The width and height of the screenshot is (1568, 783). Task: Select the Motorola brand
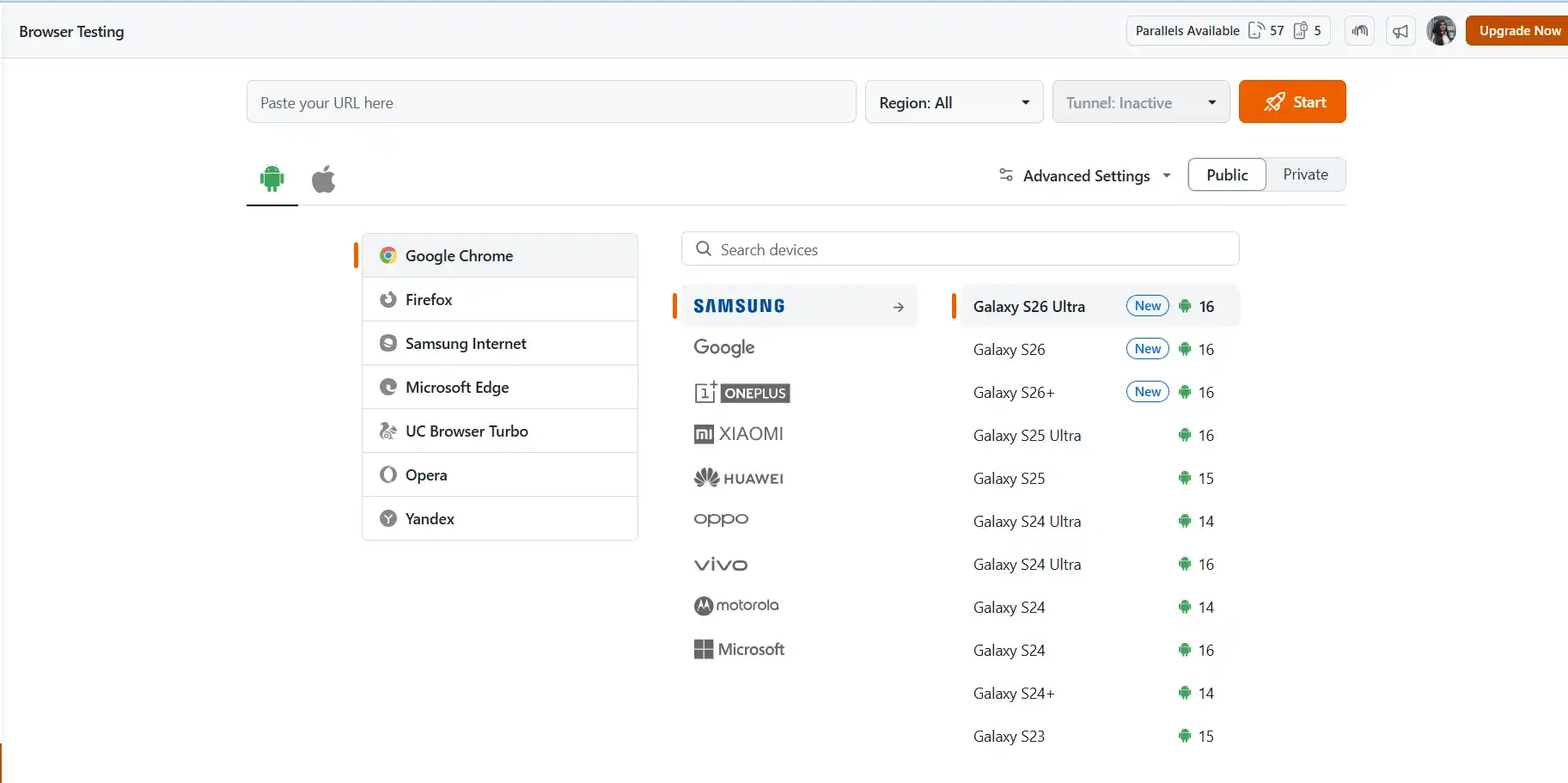tap(736, 606)
